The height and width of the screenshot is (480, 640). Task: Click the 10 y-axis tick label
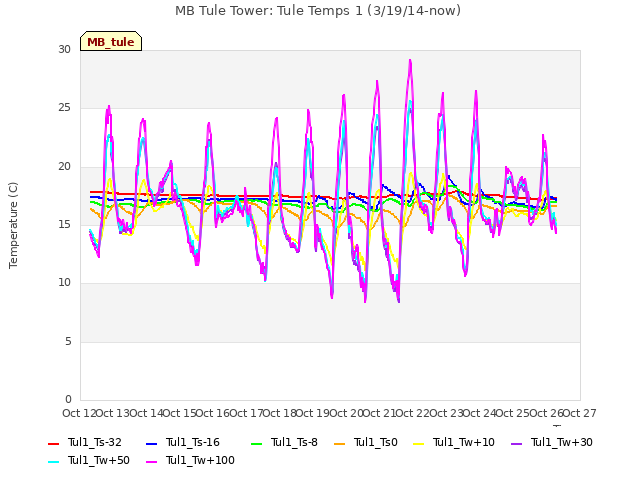point(64,282)
